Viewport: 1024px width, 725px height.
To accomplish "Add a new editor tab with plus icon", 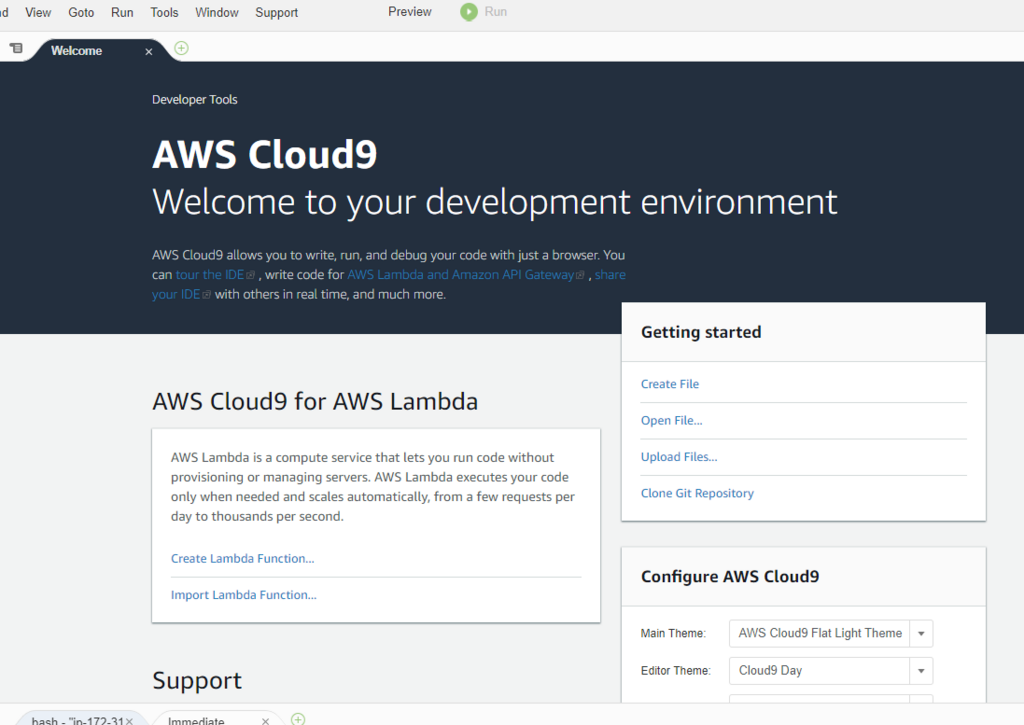I will 182,48.
